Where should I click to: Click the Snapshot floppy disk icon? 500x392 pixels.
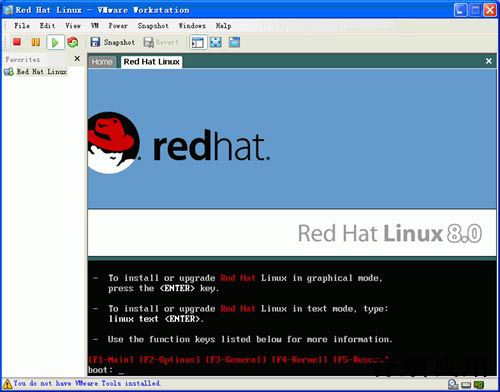(95, 42)
